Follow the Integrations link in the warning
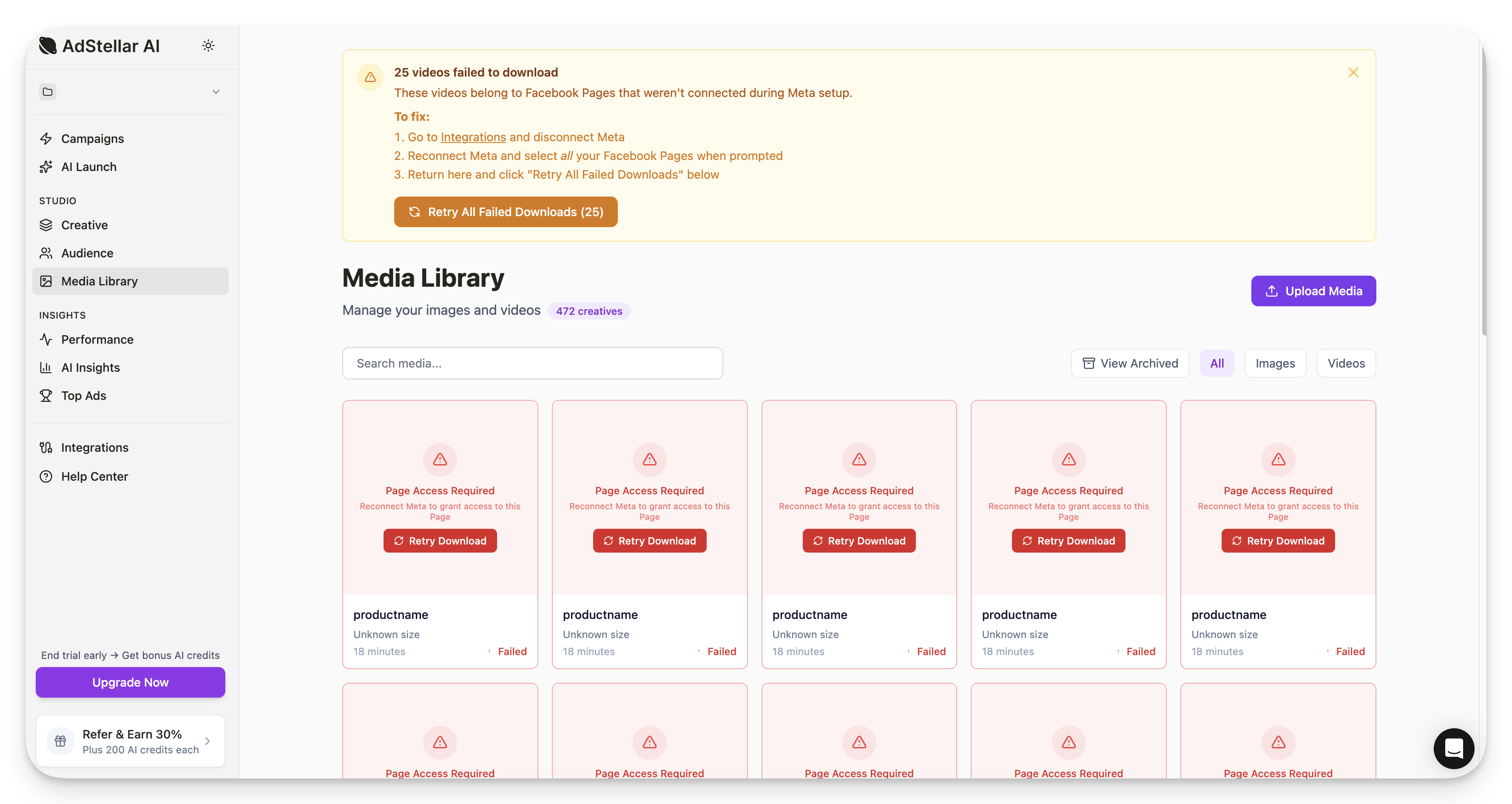The width and height of the screenshot is (1512, 804). (473, 137)
